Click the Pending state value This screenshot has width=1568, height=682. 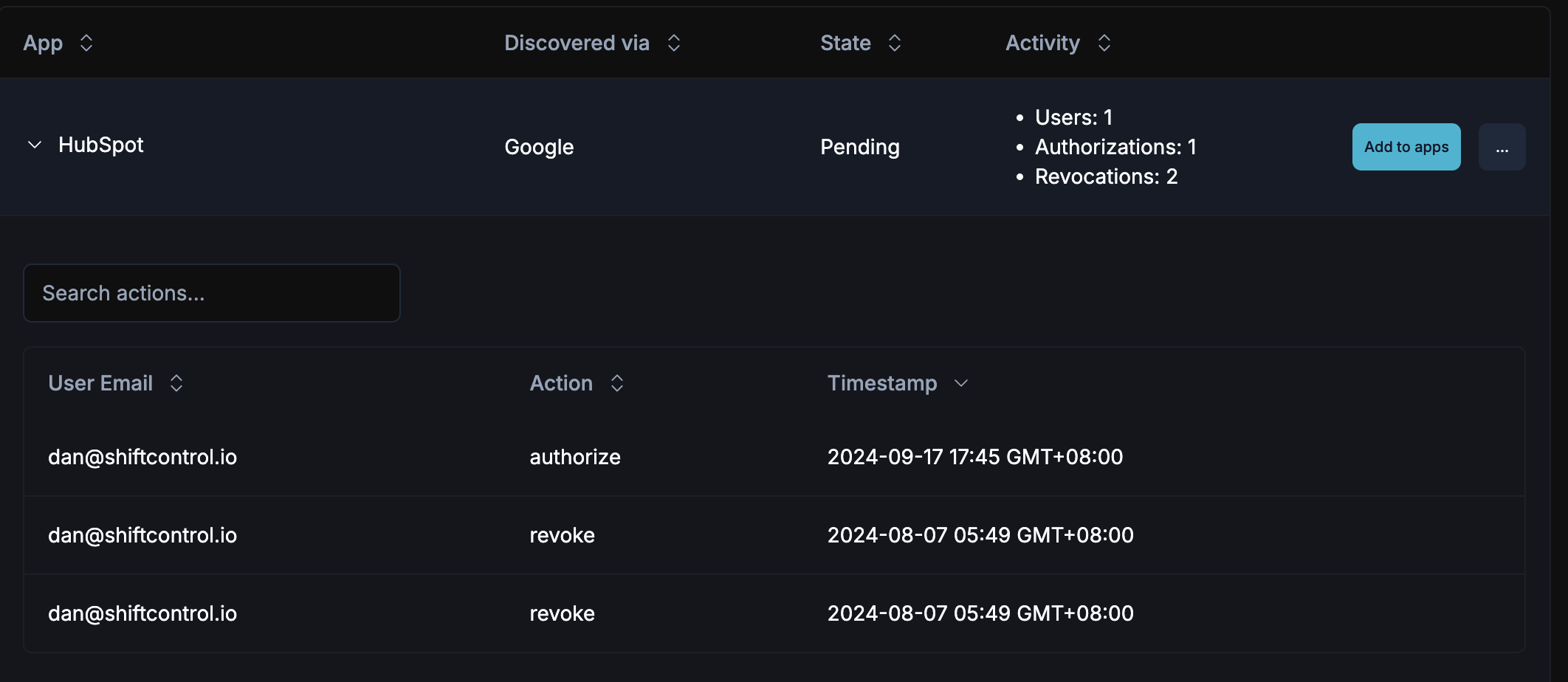[859, 147]
